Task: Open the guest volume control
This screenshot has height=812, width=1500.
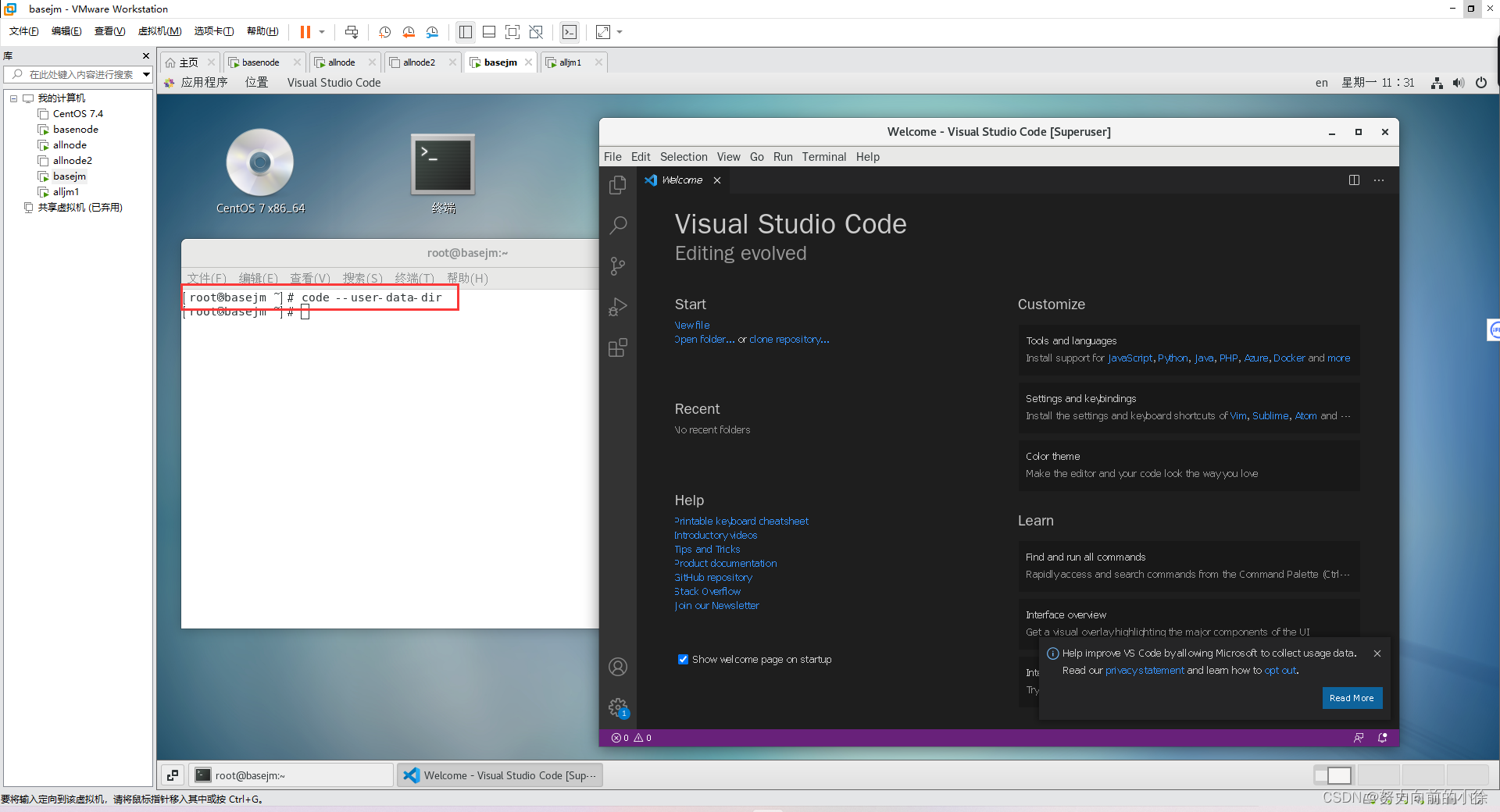Action: coord(1459,83)
